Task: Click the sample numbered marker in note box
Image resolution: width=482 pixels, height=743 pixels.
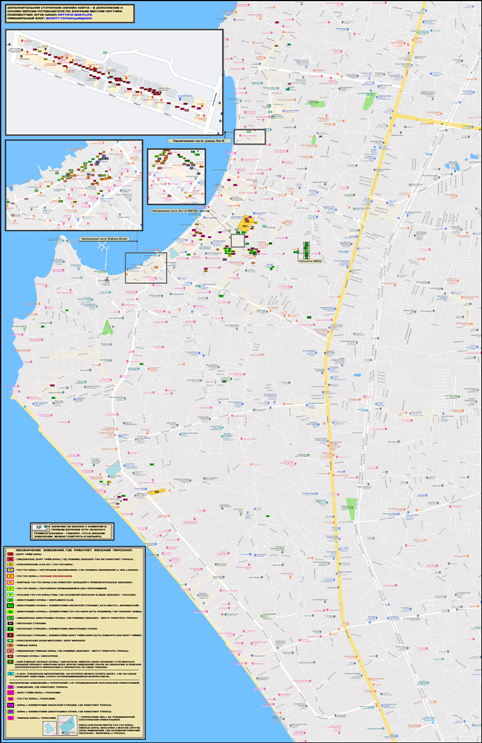Action: (39, 527)
